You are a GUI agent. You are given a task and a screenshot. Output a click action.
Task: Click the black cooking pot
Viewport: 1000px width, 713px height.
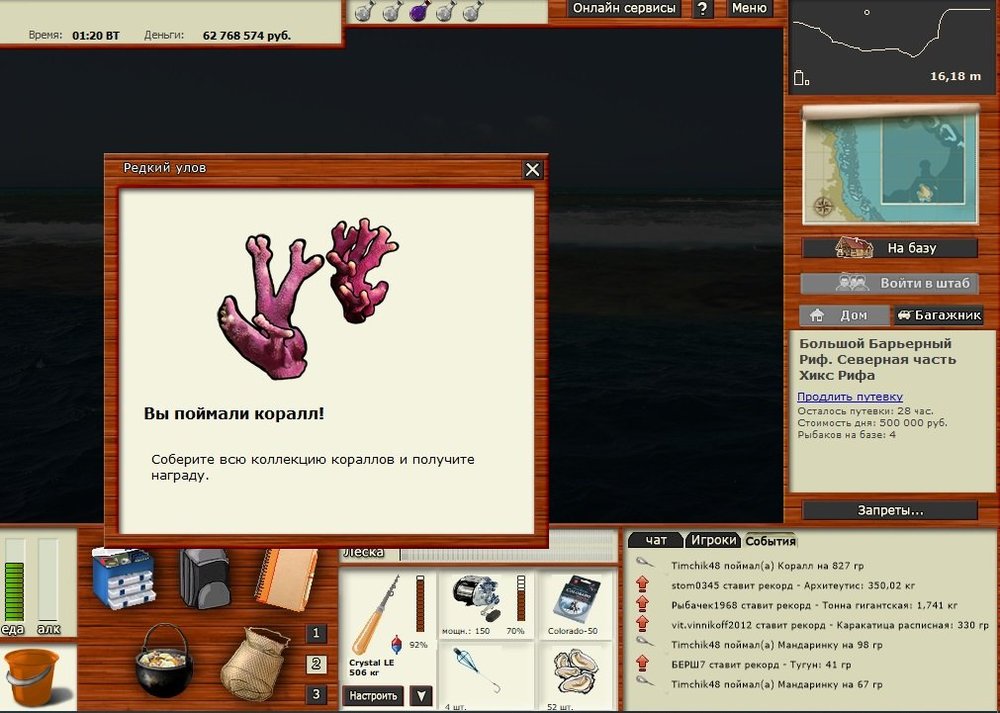click(x=163, y=660)
